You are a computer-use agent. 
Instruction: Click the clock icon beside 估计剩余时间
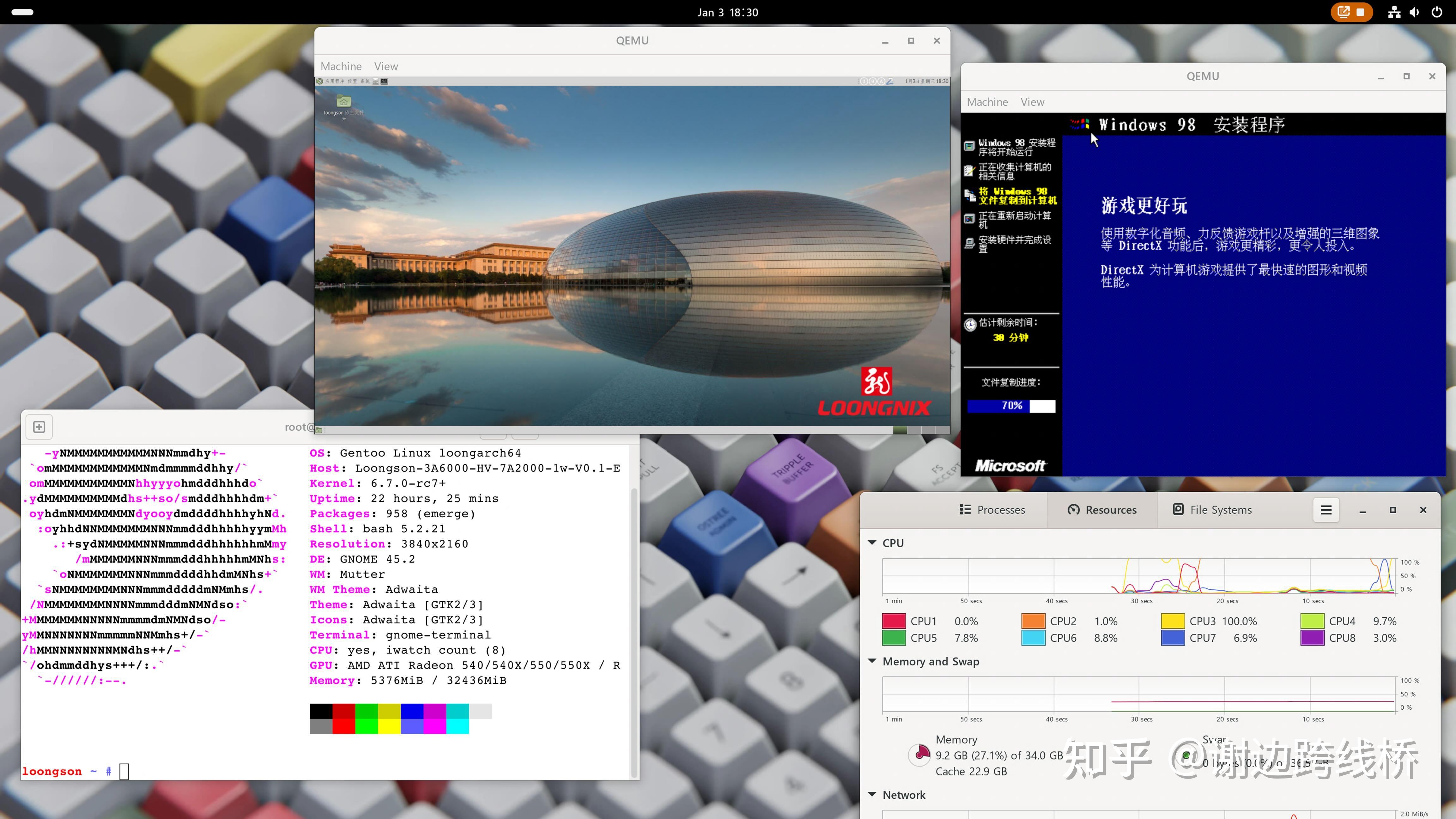point(970,325)
